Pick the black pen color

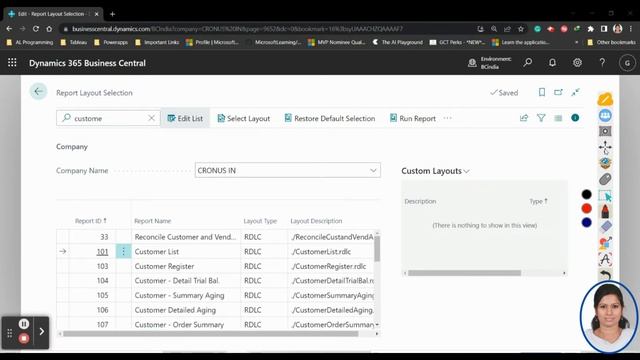(x=587, y=195)
